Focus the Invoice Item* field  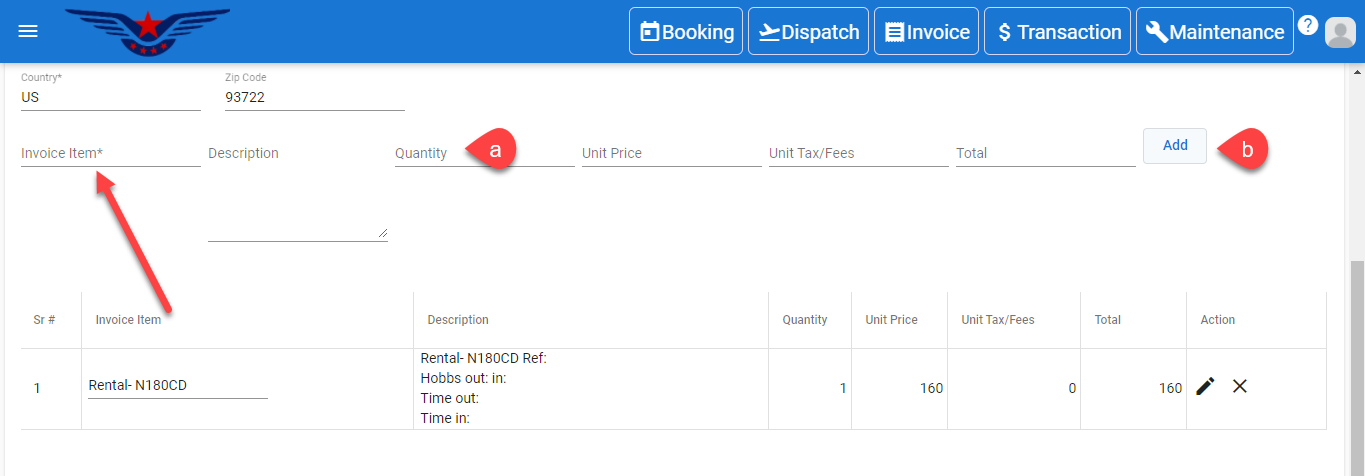coord(110,154)
